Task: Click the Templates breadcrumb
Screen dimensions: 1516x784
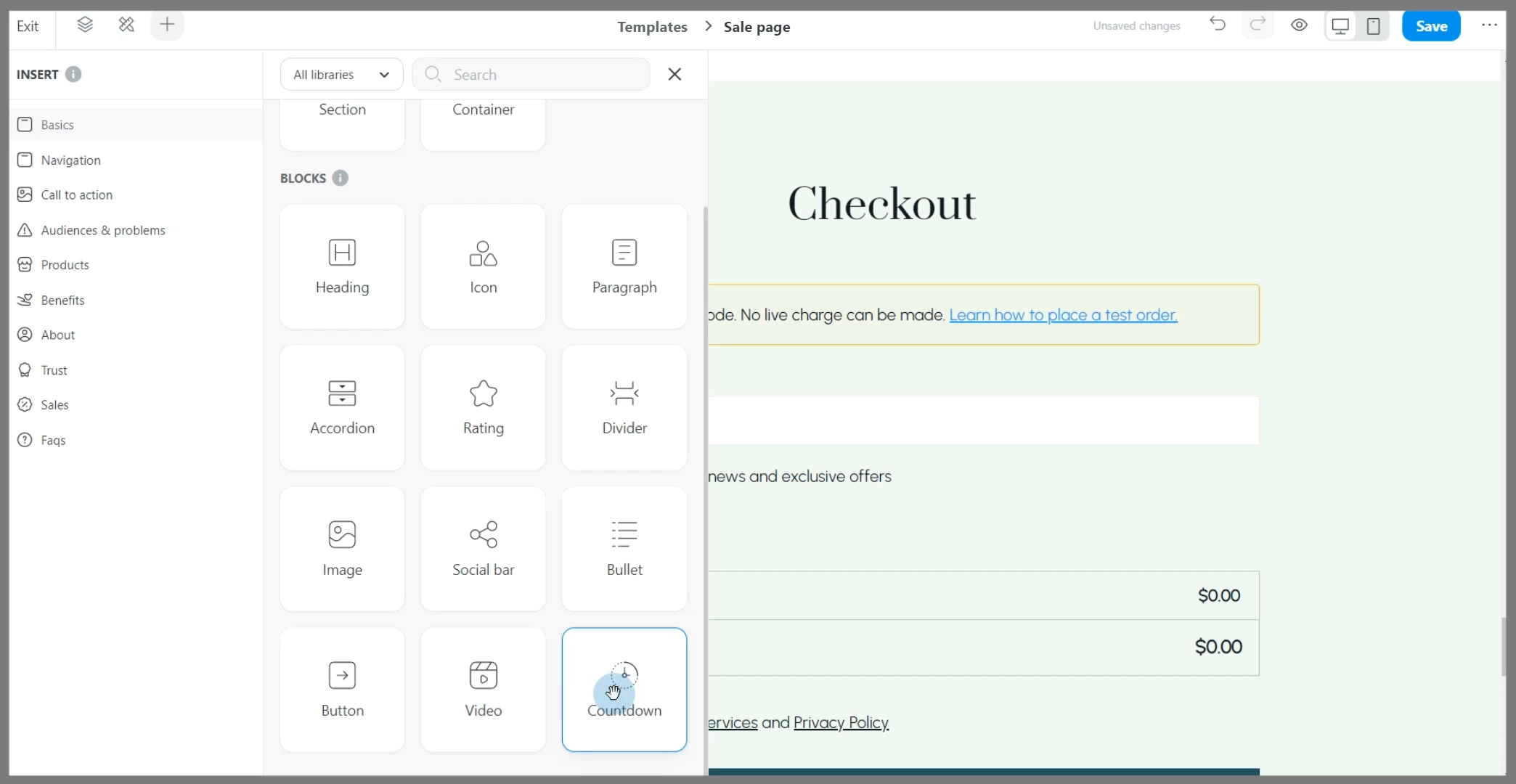Action: 652,27
